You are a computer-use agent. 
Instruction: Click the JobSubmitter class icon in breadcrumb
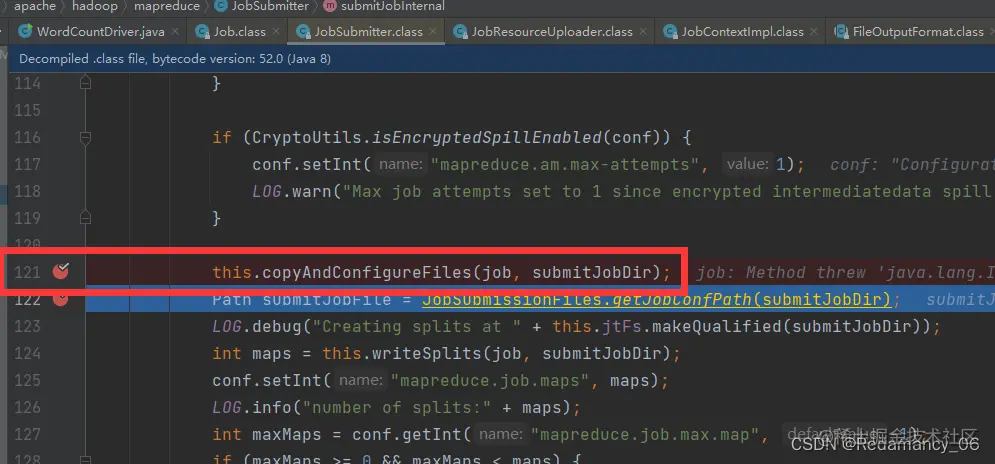tap(221, 6)
